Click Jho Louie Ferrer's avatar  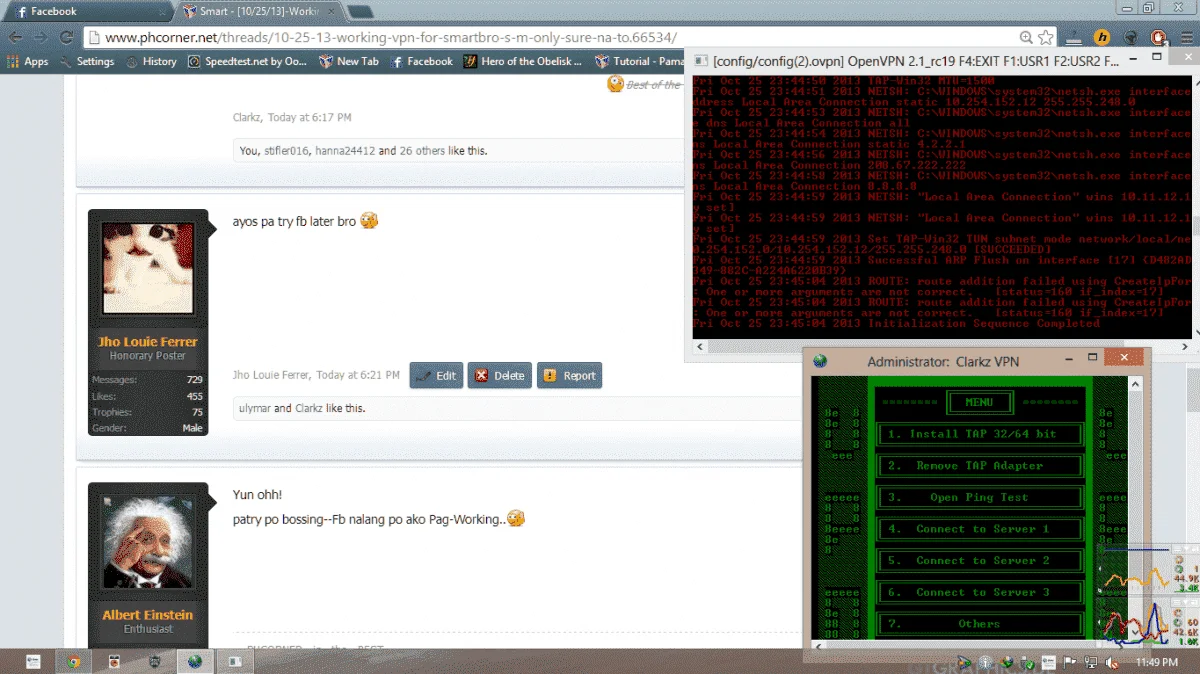pyautogui.click(x=148, y=269)
